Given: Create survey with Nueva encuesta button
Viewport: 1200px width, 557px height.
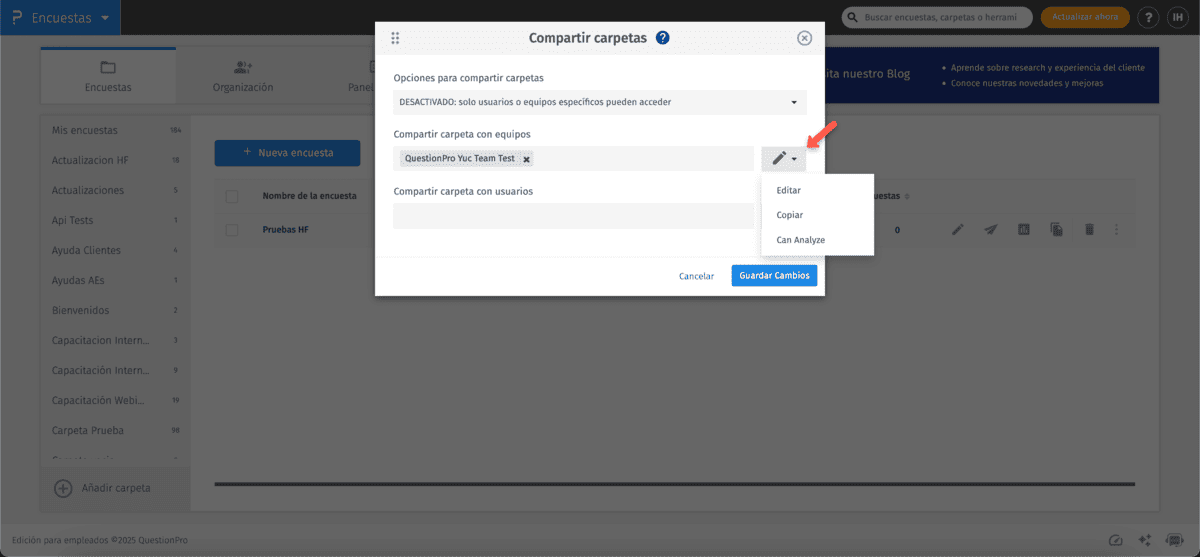Looking at the screenshot, I should pos(287,153).
